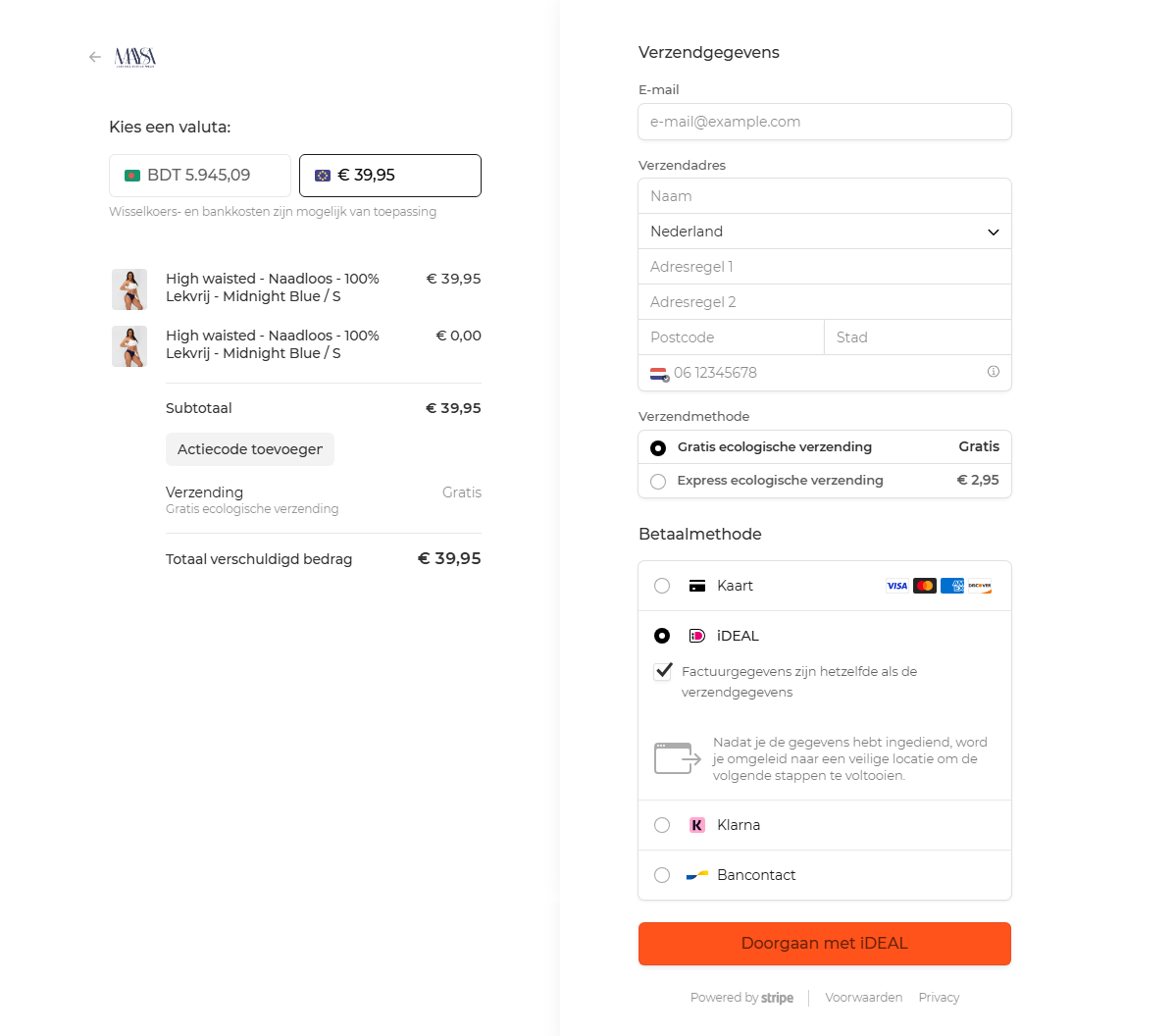Click the Bancontact logo icon

point(696,875)
